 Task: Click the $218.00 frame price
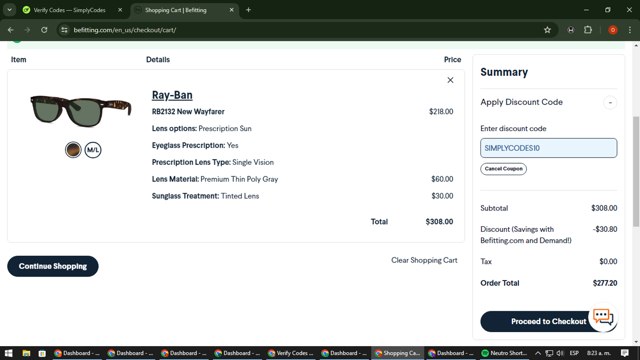click(x=441, y=111)
